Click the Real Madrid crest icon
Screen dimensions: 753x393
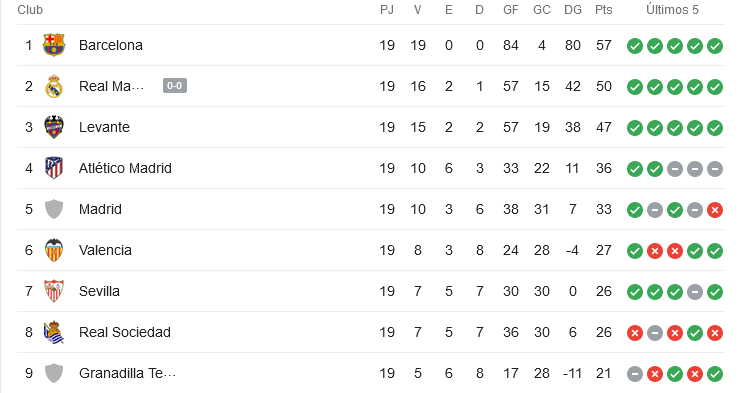click(54, 86)
